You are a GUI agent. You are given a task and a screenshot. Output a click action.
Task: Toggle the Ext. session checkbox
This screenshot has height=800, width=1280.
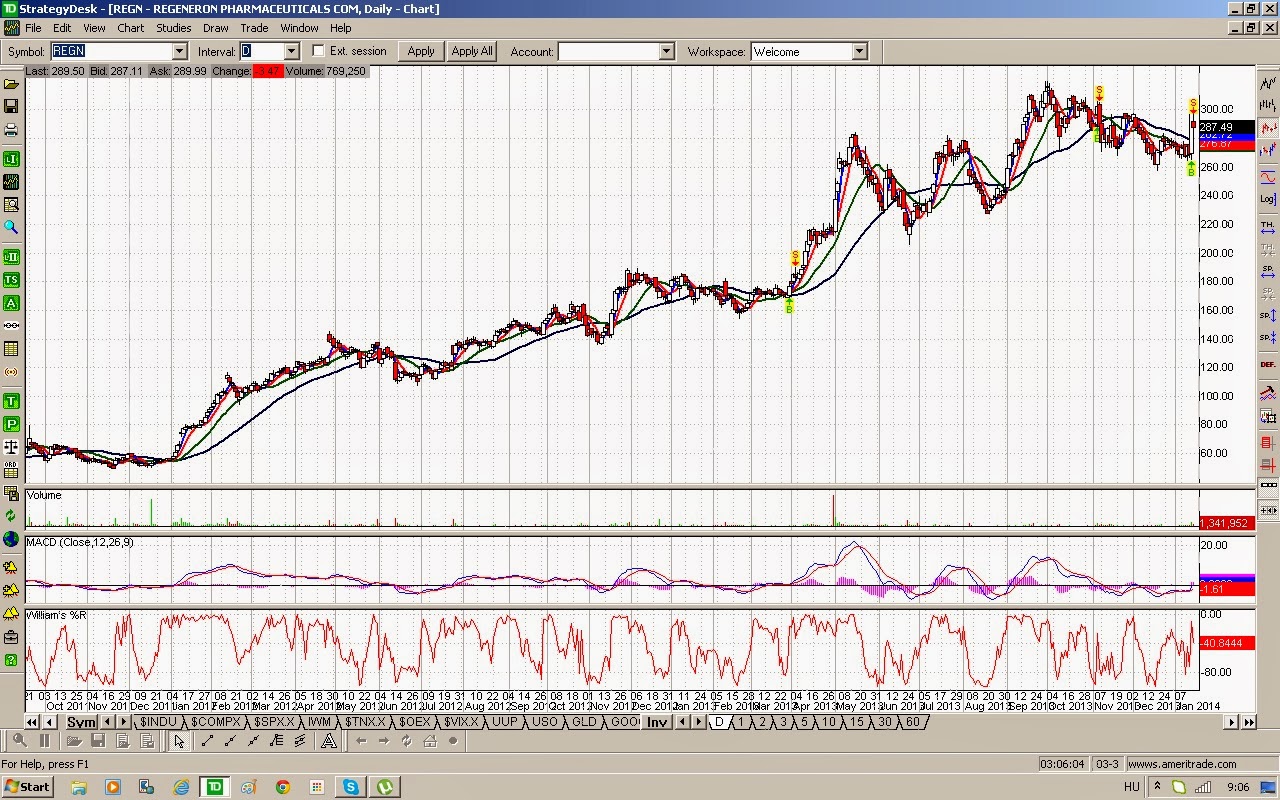tap(318, 51)
